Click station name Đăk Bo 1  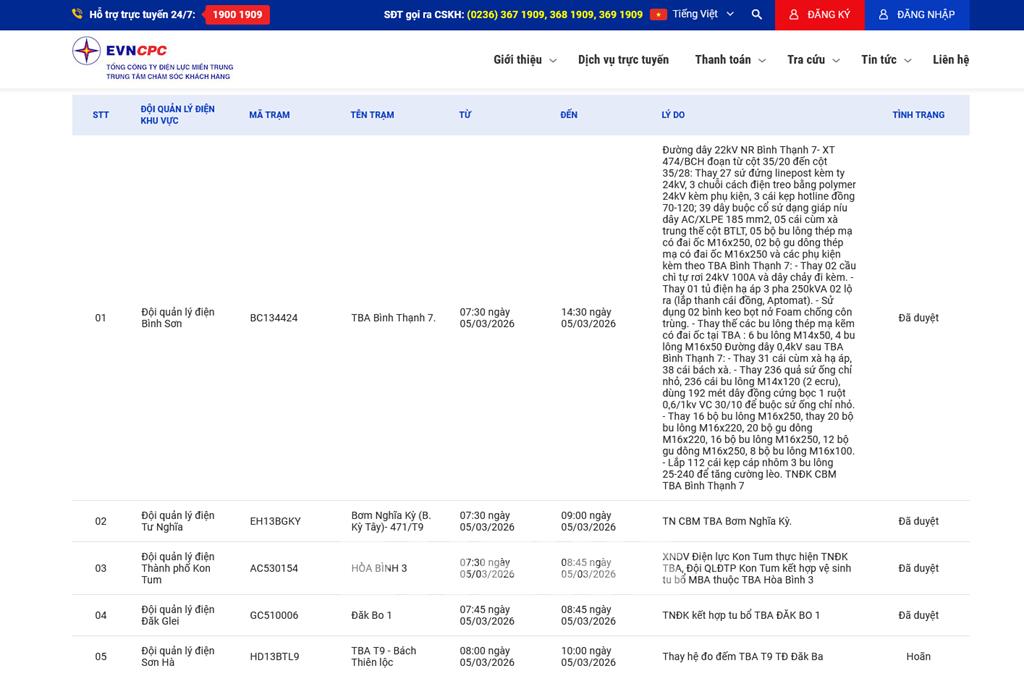371,615
